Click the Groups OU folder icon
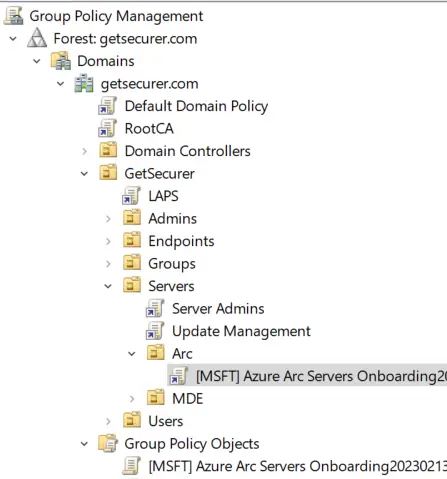Viewport: 447px width, 479px height. pos(132,262)
